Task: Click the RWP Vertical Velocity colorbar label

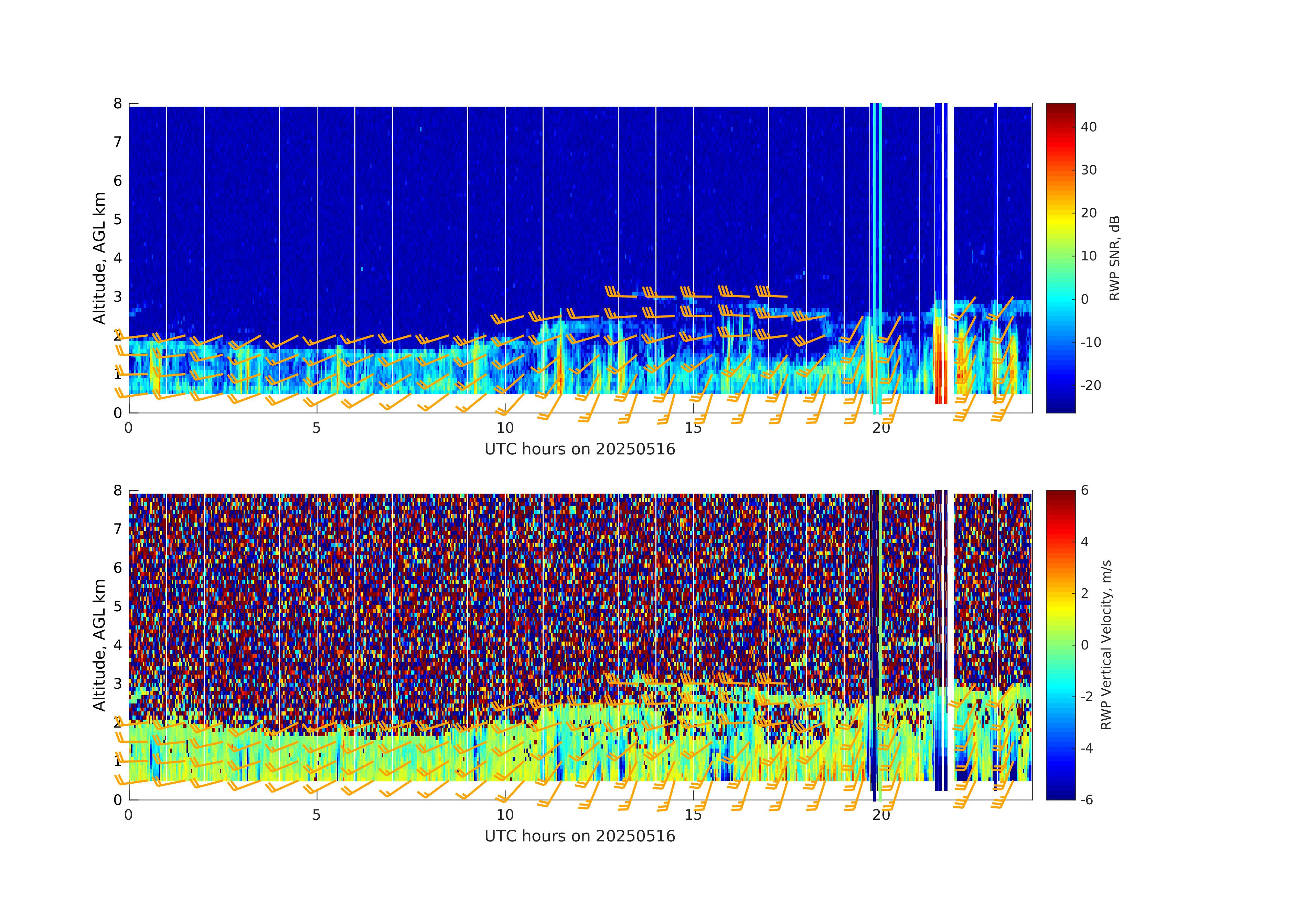Action: 1106,644
